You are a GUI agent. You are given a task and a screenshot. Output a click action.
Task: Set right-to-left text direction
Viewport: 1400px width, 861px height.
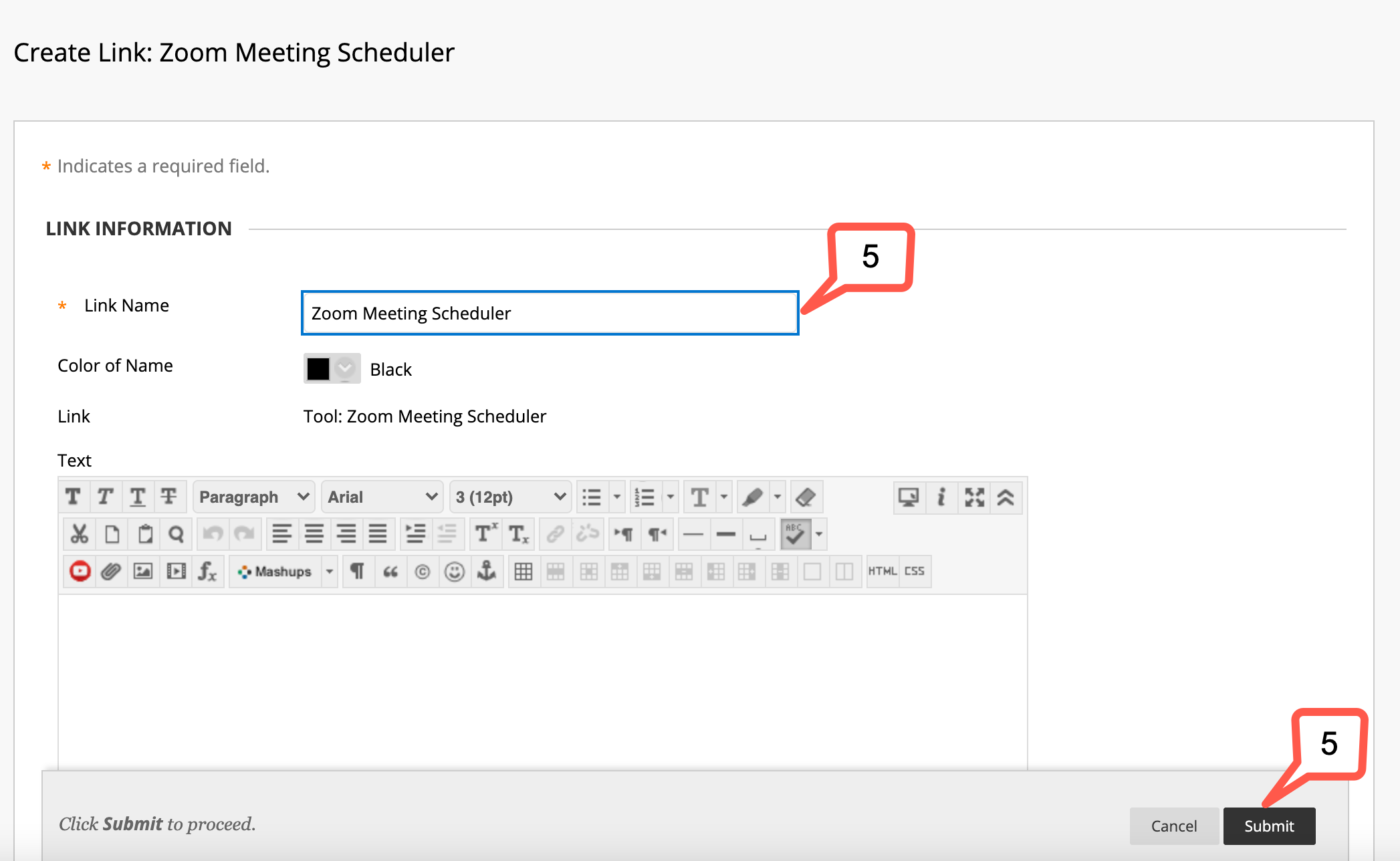tap(657, 534)
